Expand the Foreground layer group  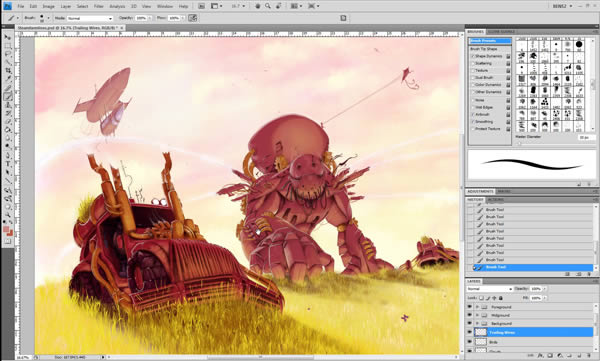pos(477,307)
